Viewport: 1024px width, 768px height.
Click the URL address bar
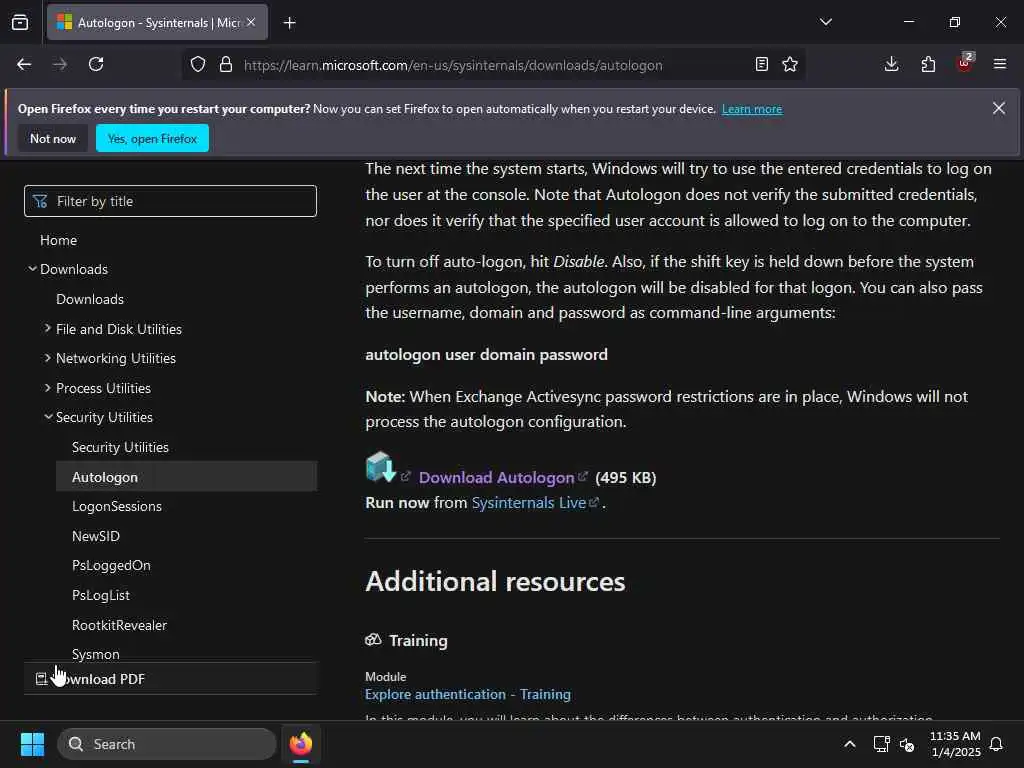click(453, 65)
